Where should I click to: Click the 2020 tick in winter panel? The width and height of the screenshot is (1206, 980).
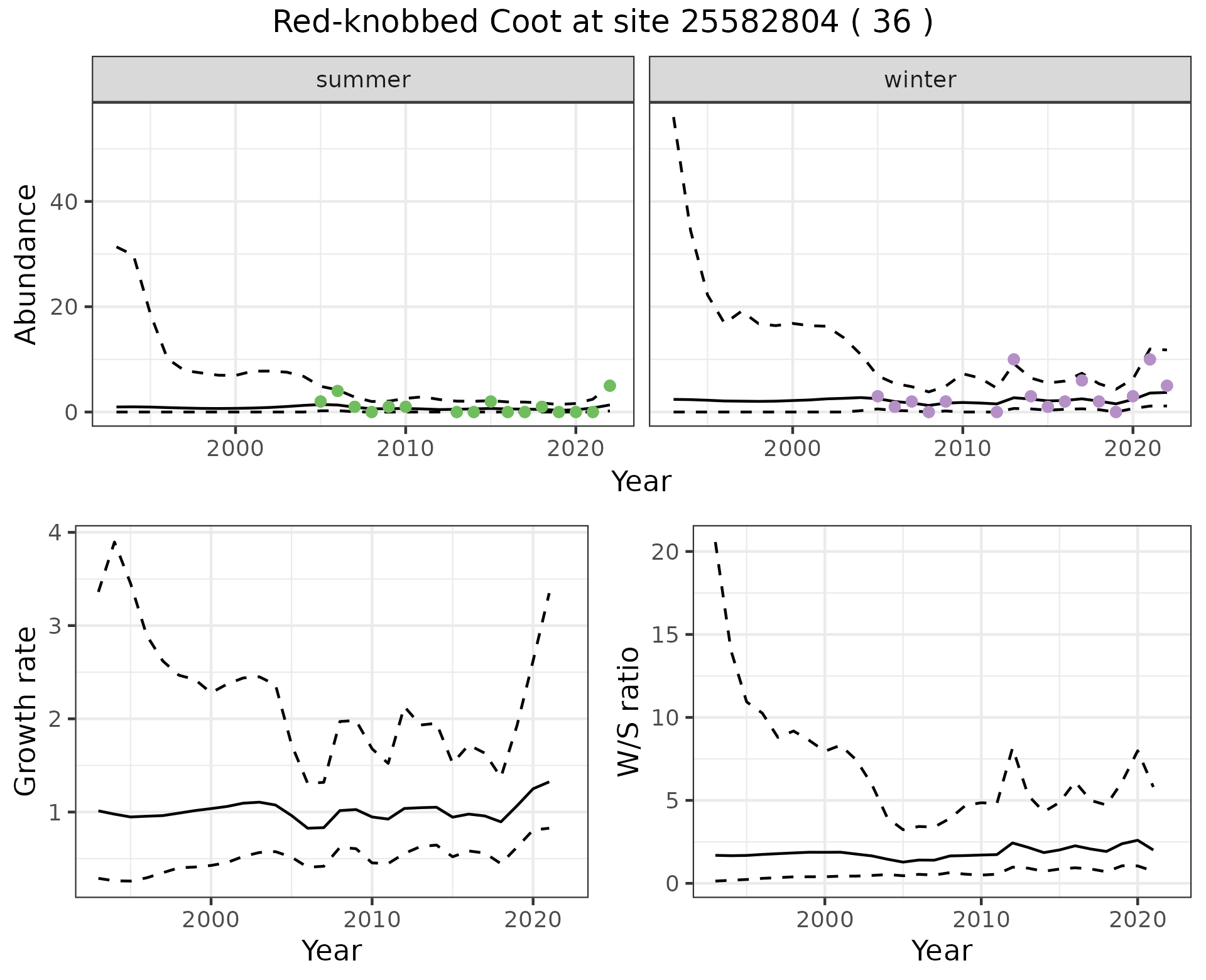(x=1132, y=449)
